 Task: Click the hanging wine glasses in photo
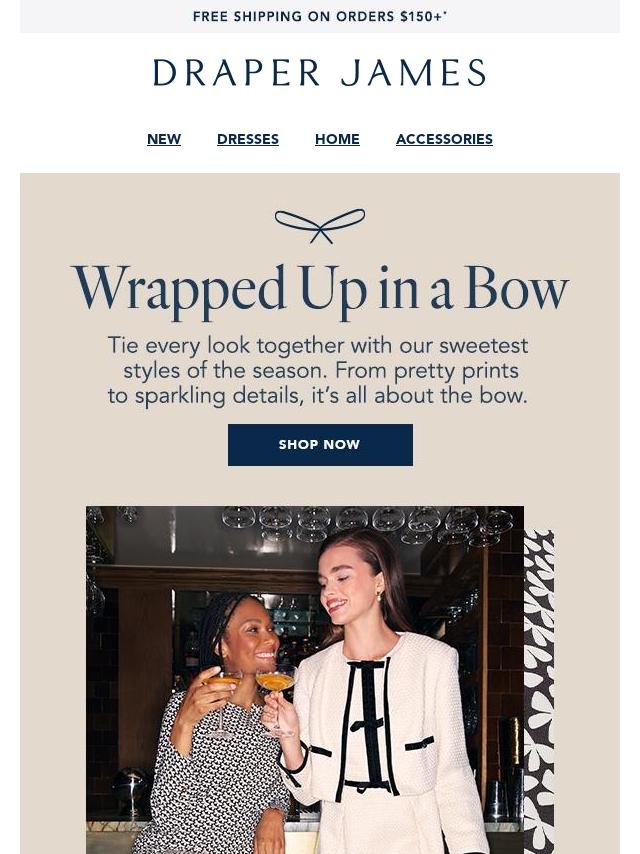[368, 524]
